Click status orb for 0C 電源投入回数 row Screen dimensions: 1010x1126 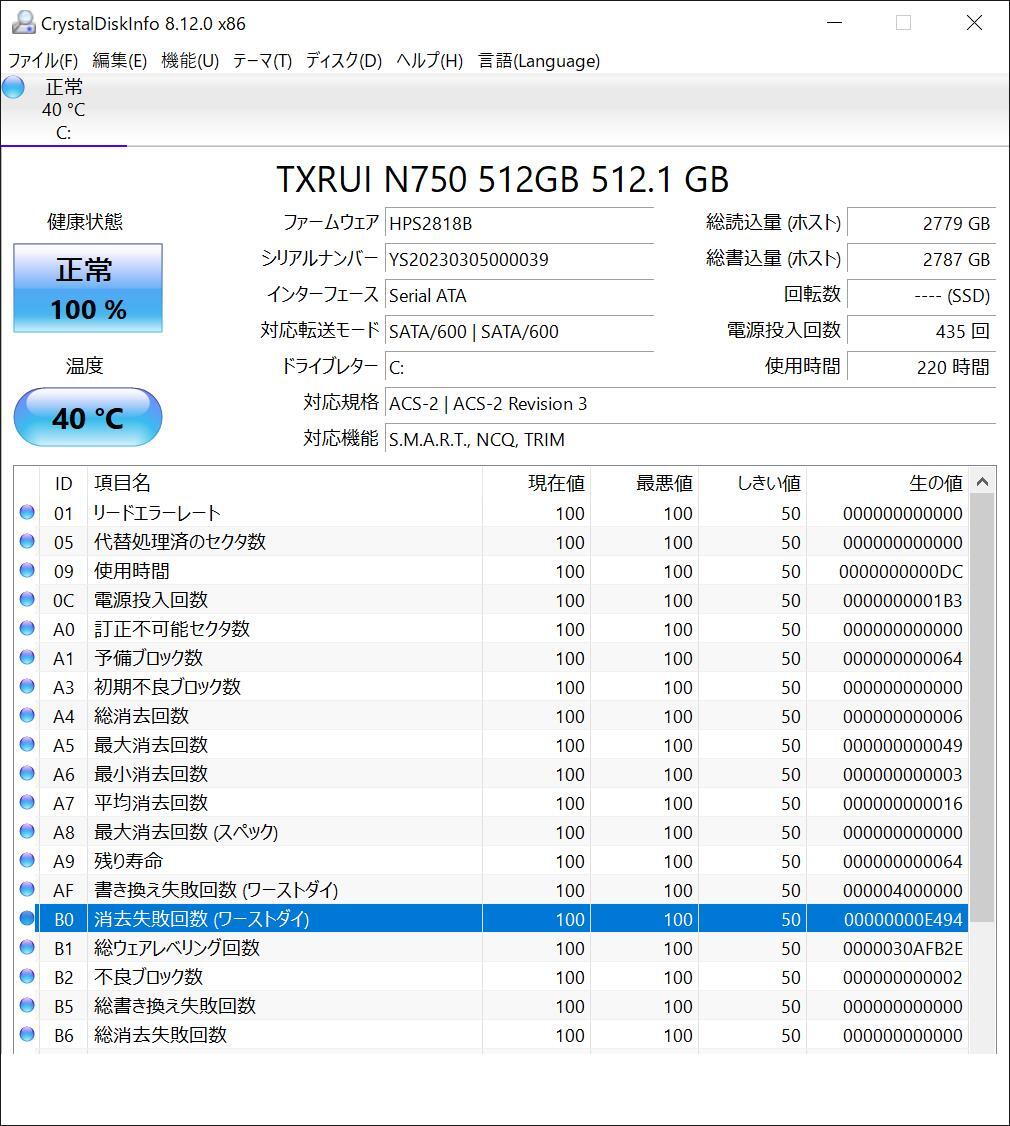pos(27,599)
